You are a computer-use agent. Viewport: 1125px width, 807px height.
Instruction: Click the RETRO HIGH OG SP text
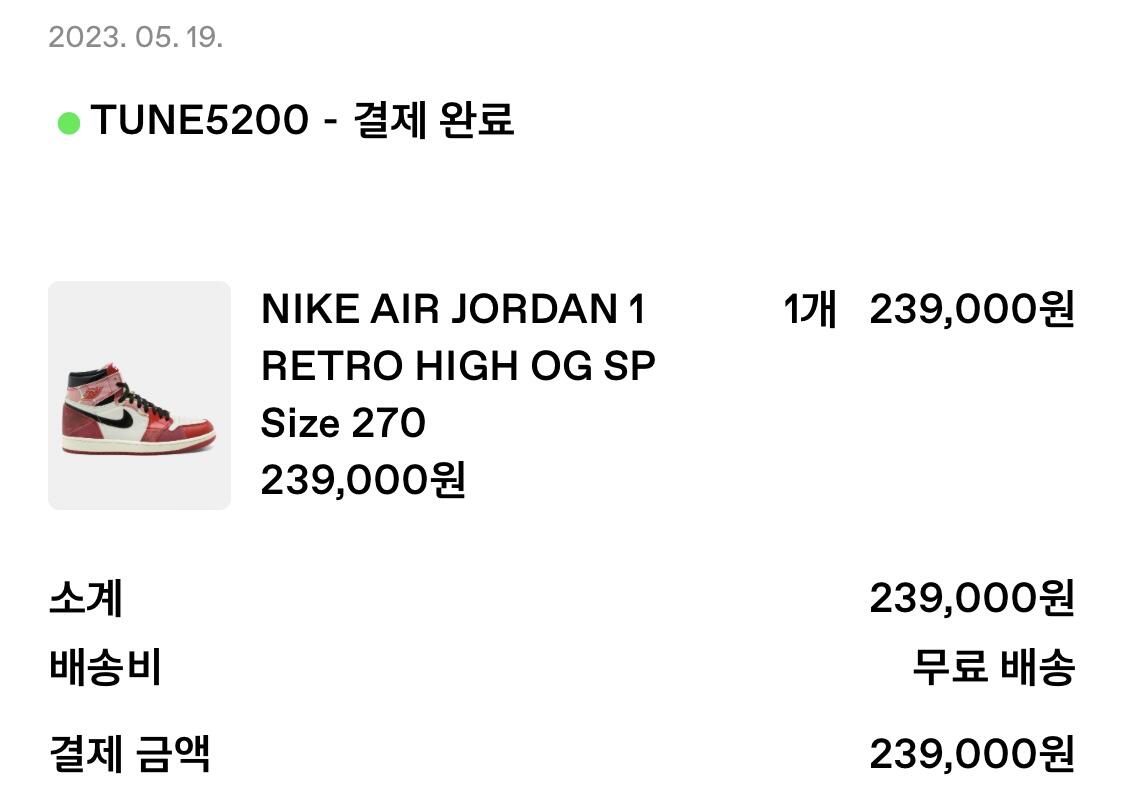[x=458, y=367]
